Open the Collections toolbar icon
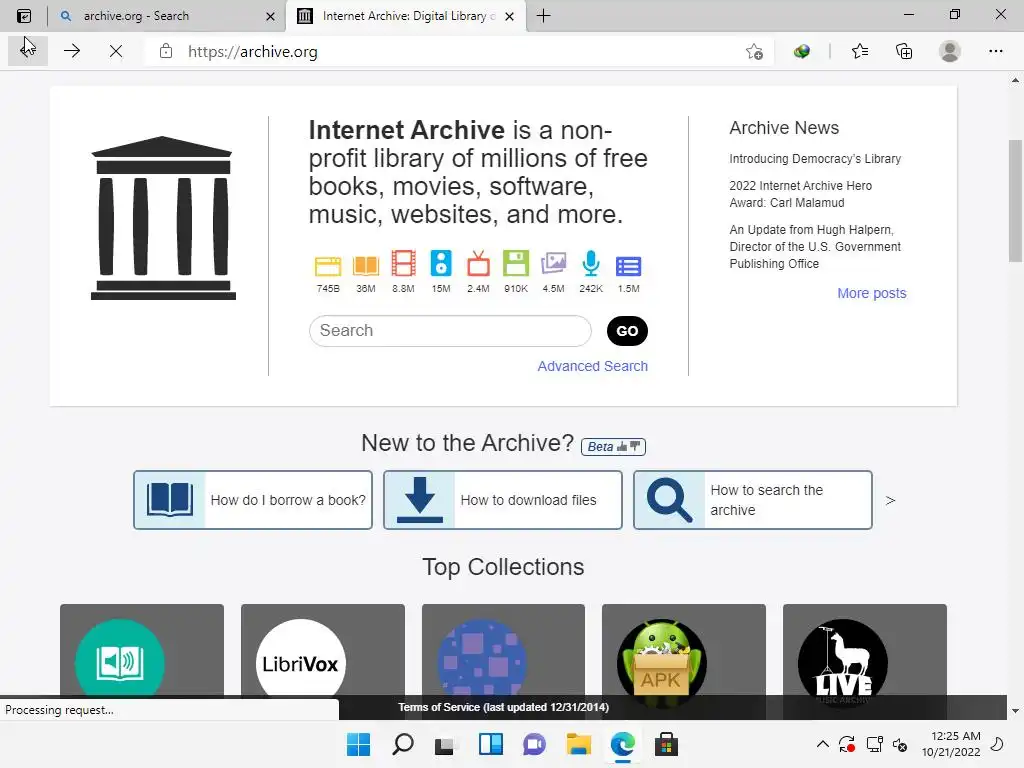Image resolution: width=1024 pixels, height=768 pixels. (x=904, y=51)
